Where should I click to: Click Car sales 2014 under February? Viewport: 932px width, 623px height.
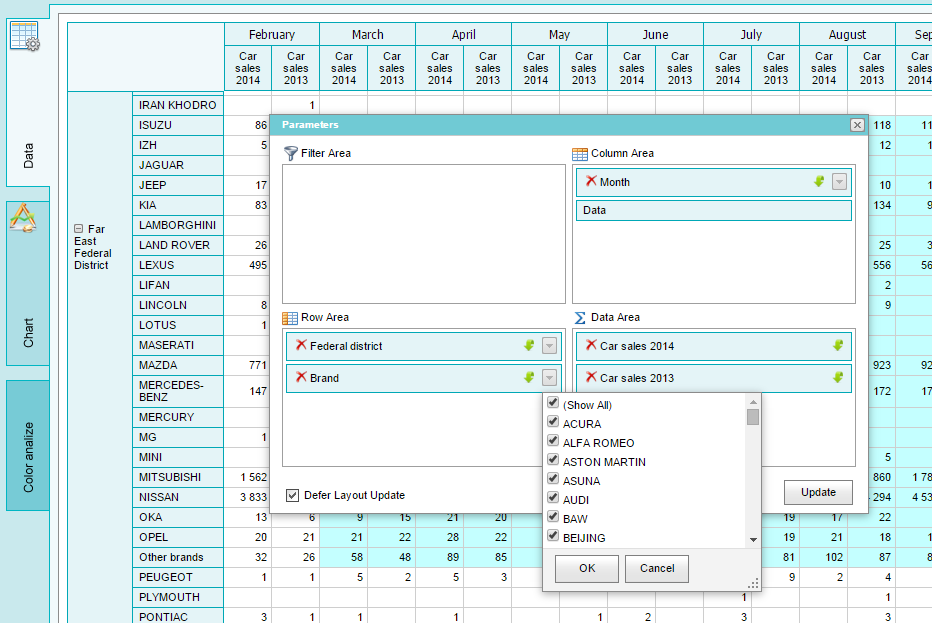coord(248,68)
